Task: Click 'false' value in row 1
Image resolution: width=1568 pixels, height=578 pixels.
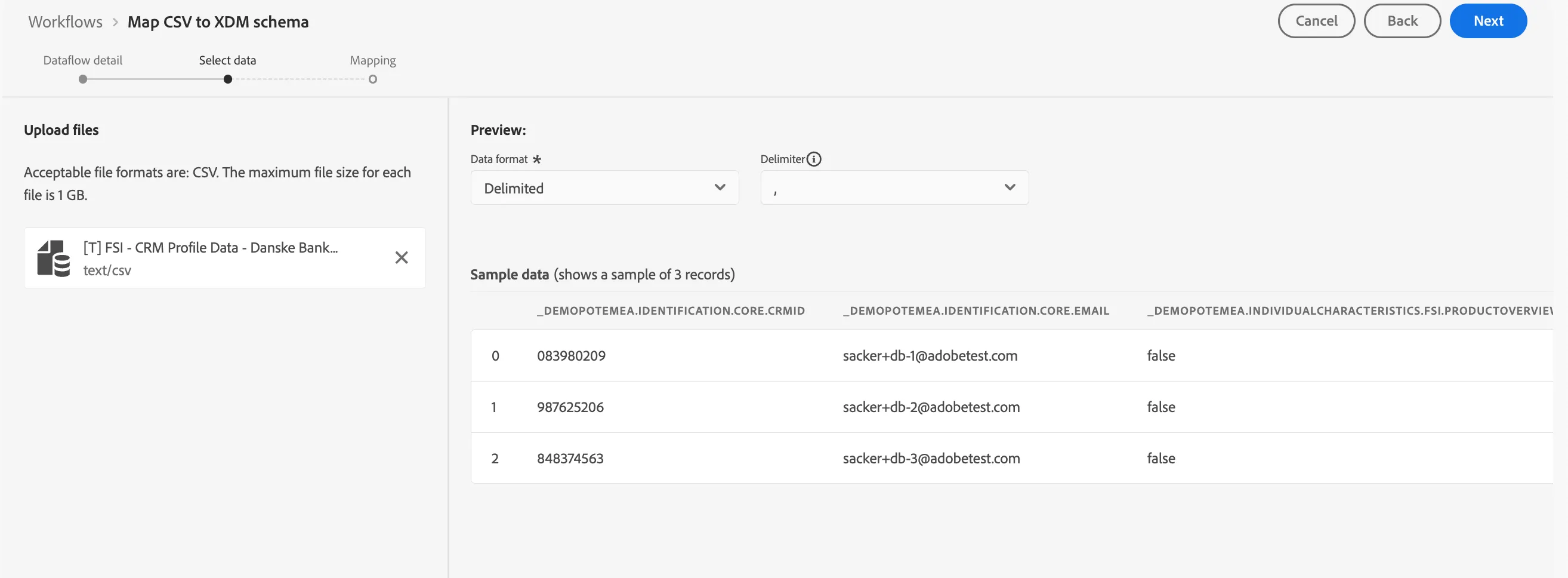Action: pyautogui.click(x=1160, y=407)
